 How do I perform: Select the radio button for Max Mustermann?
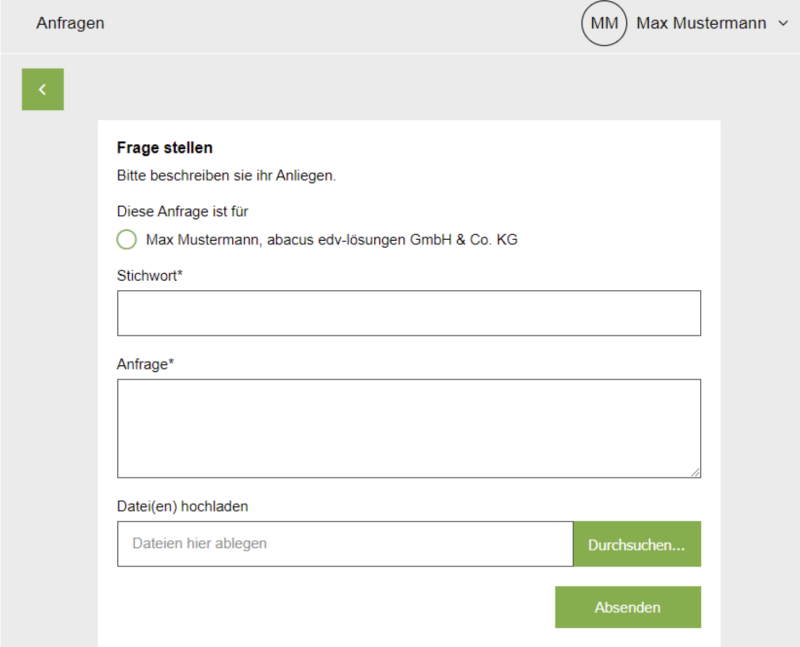tap(126, 239)
